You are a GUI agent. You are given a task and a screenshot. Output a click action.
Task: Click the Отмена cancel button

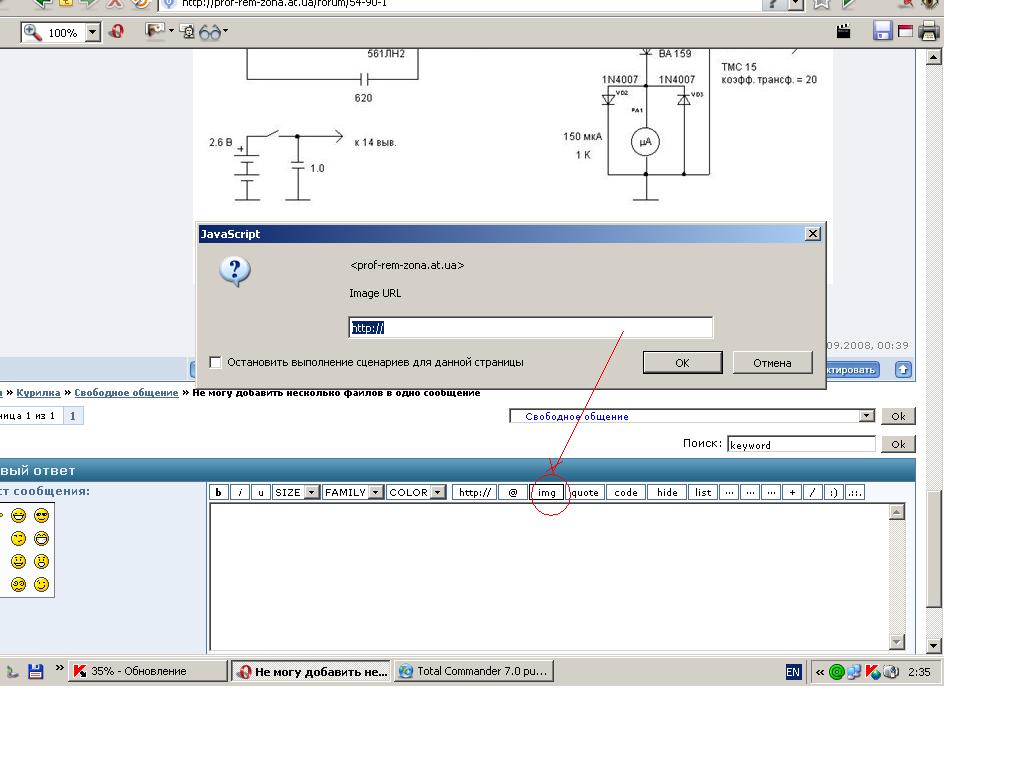[772, 362]
